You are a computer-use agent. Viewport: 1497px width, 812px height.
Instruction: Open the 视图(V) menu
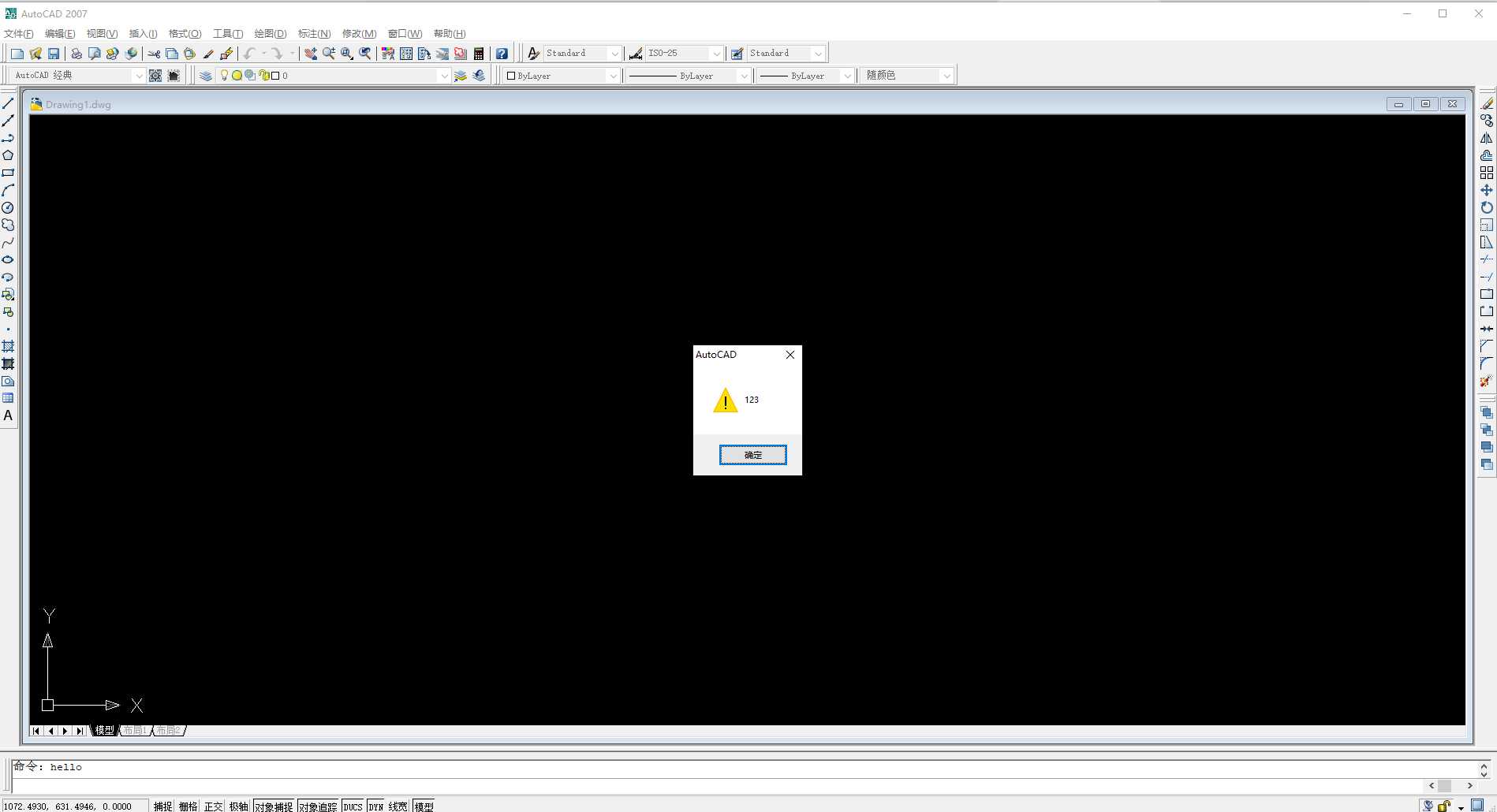pyautogui.click(x=102, y=33)
